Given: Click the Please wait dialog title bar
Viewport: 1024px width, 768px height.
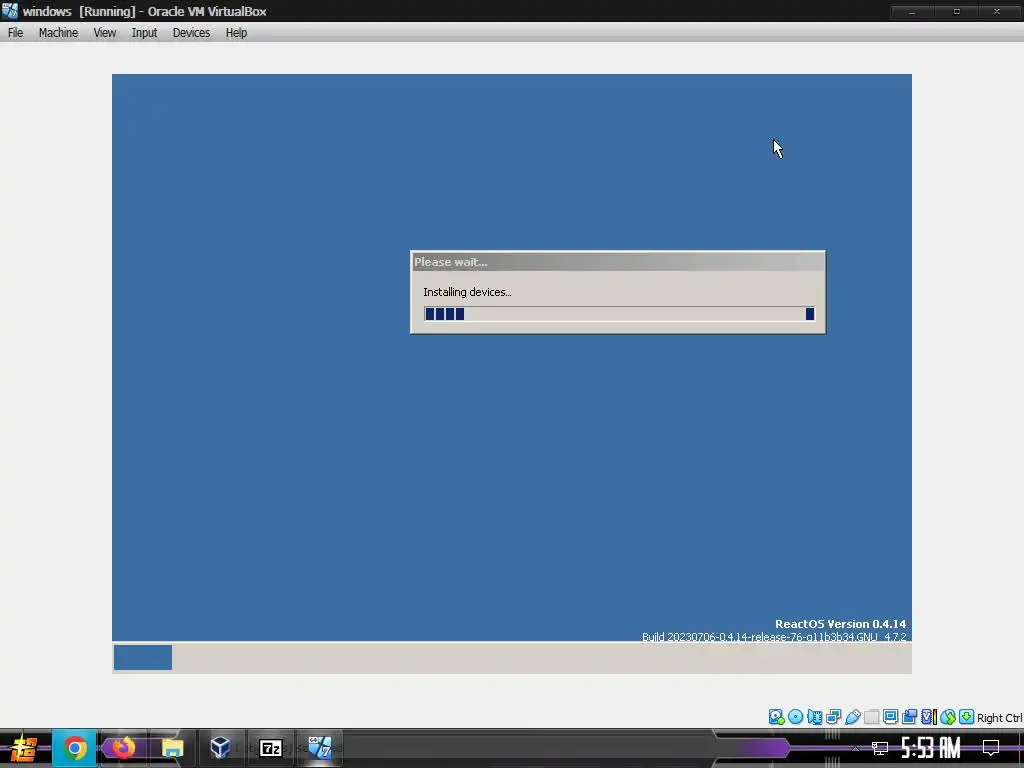Looking at the screenshot, I should click(618, 262).
